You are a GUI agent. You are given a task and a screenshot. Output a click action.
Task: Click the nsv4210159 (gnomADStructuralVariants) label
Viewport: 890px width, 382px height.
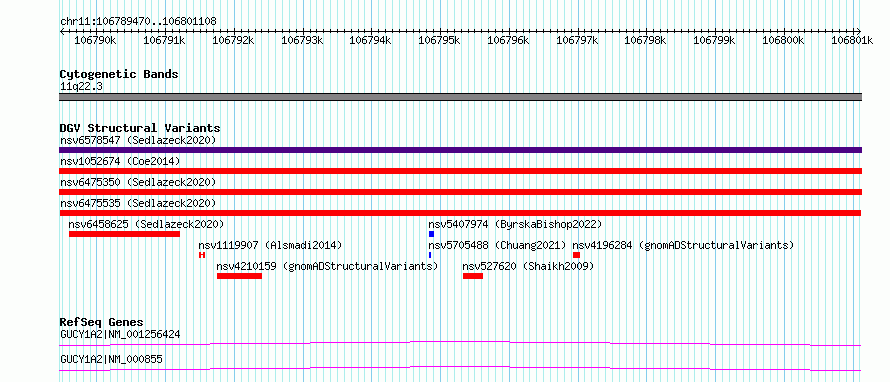[x=328, y=266]
